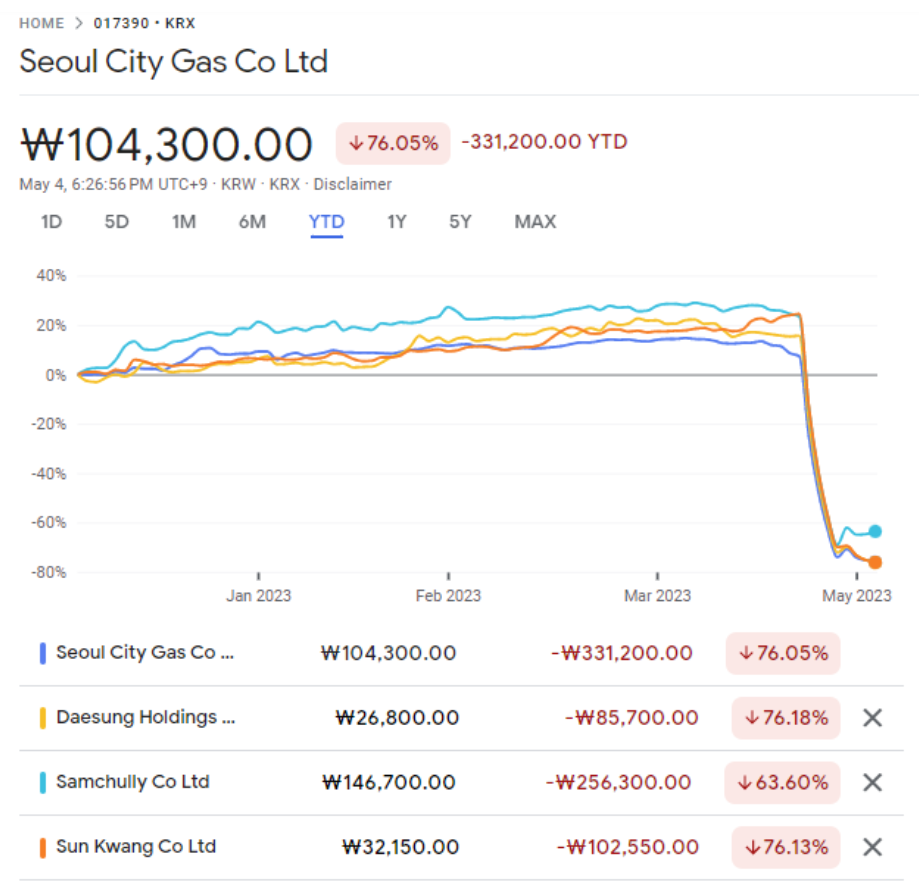Switch chart to 5D range
919x888 pixels.
[x=117, y=222]
